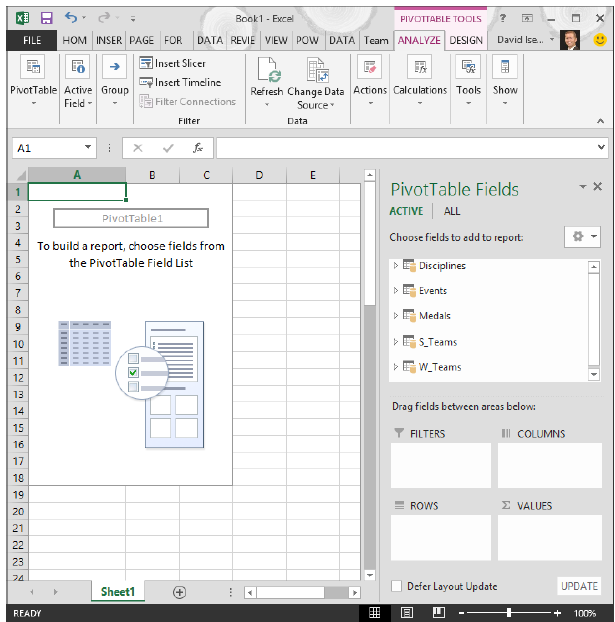
Task: Click the UPDATE button
Action: pos(579,586)
